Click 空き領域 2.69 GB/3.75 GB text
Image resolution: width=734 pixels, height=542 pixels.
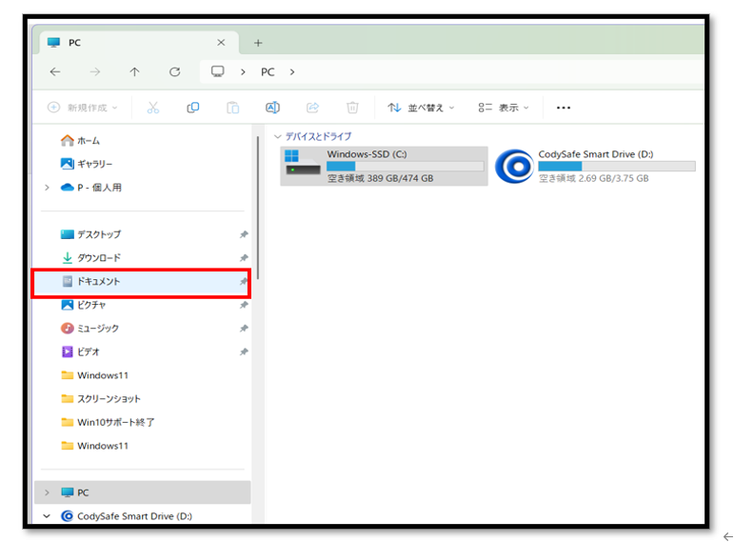pyautogui.click(x=594, y=178)
